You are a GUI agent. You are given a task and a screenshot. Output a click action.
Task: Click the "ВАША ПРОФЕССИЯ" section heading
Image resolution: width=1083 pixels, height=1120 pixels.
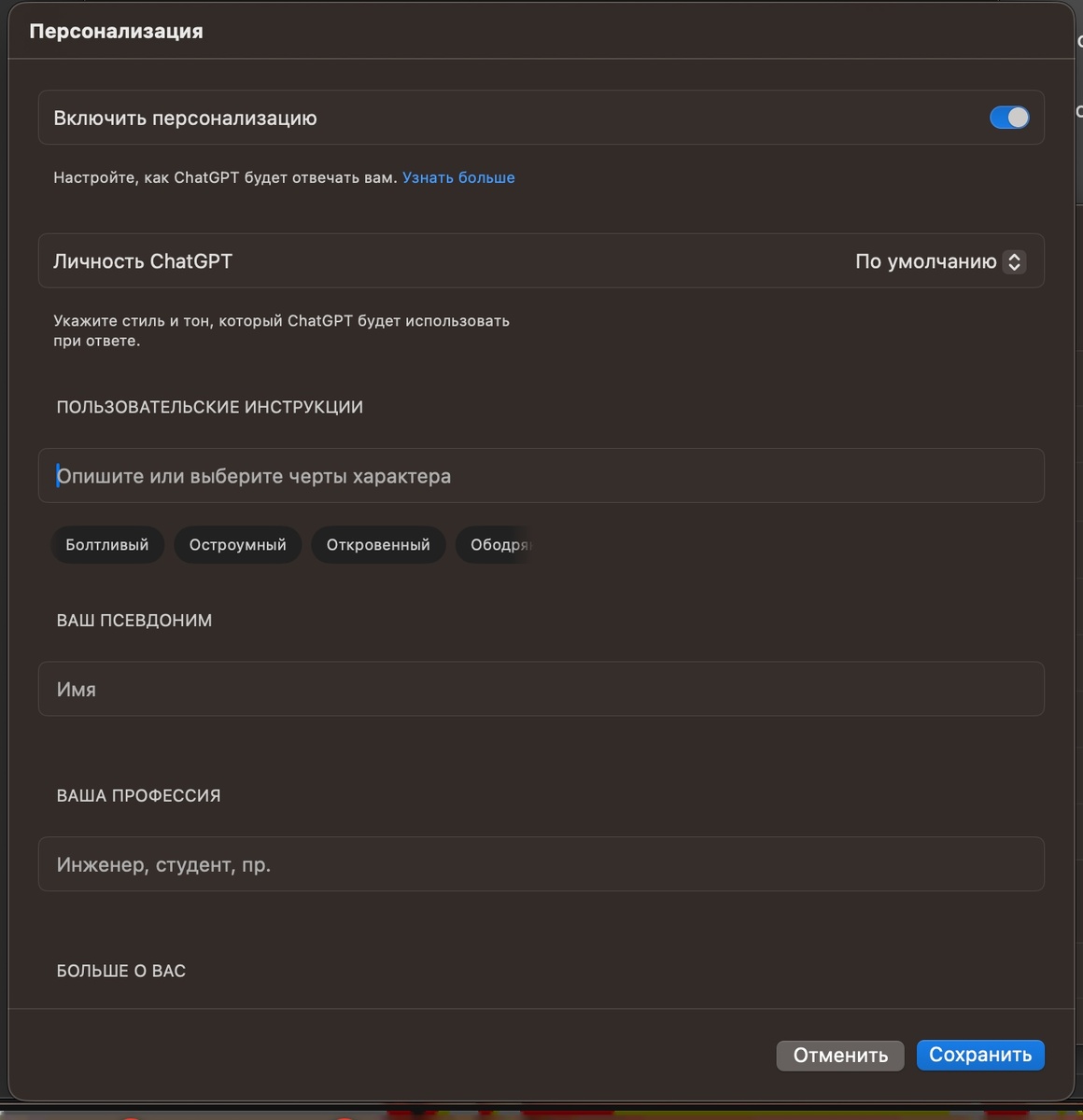point(138,796)
